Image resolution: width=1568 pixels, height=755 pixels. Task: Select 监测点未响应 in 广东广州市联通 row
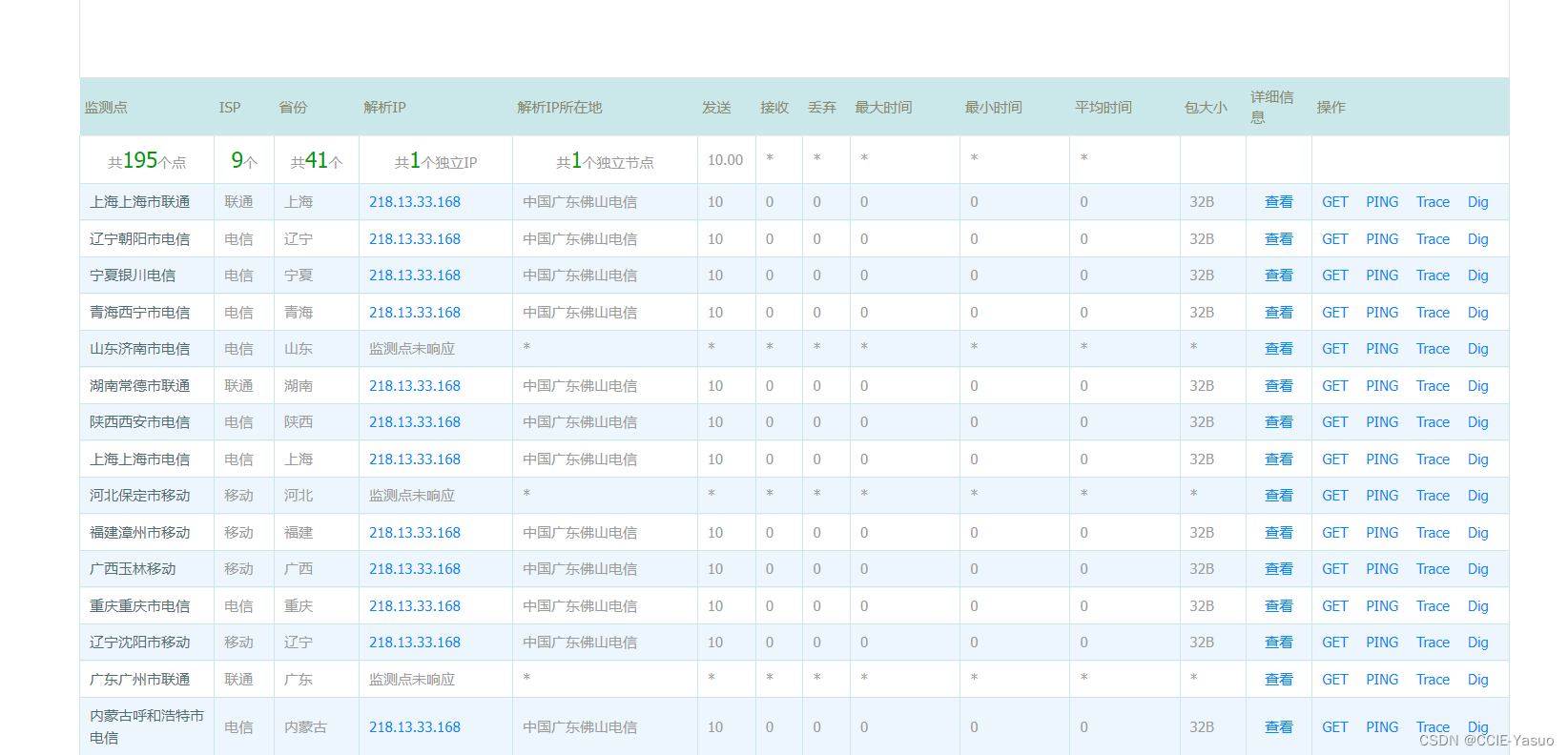pos(412,680)
